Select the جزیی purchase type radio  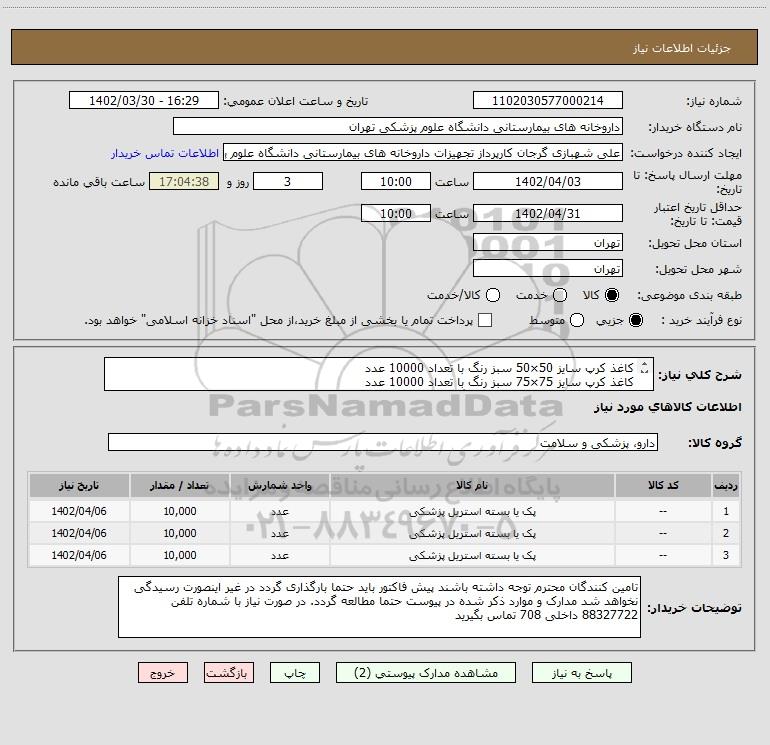pyautogui.click(x=636, y=320)
